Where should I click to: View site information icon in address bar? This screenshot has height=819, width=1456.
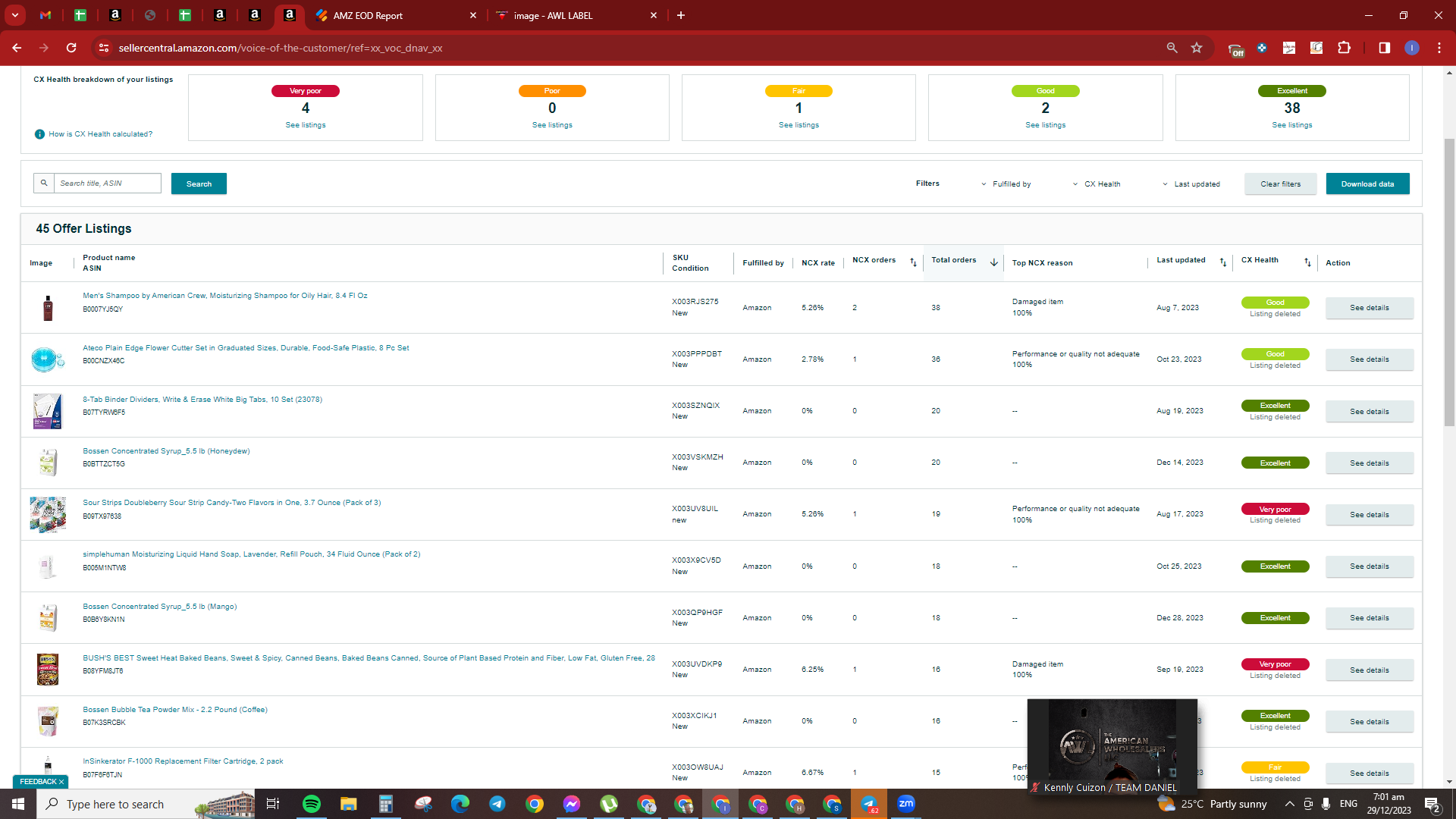click(104, 48)
